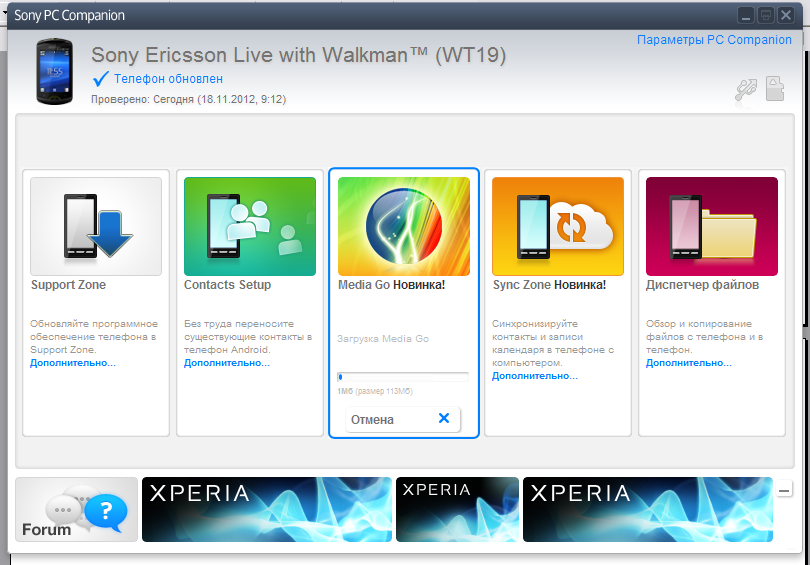Viewport: 810px width, 565px height.
Task: Click Дополнительно link under Contacts Setup
Action: pos(227,363)
